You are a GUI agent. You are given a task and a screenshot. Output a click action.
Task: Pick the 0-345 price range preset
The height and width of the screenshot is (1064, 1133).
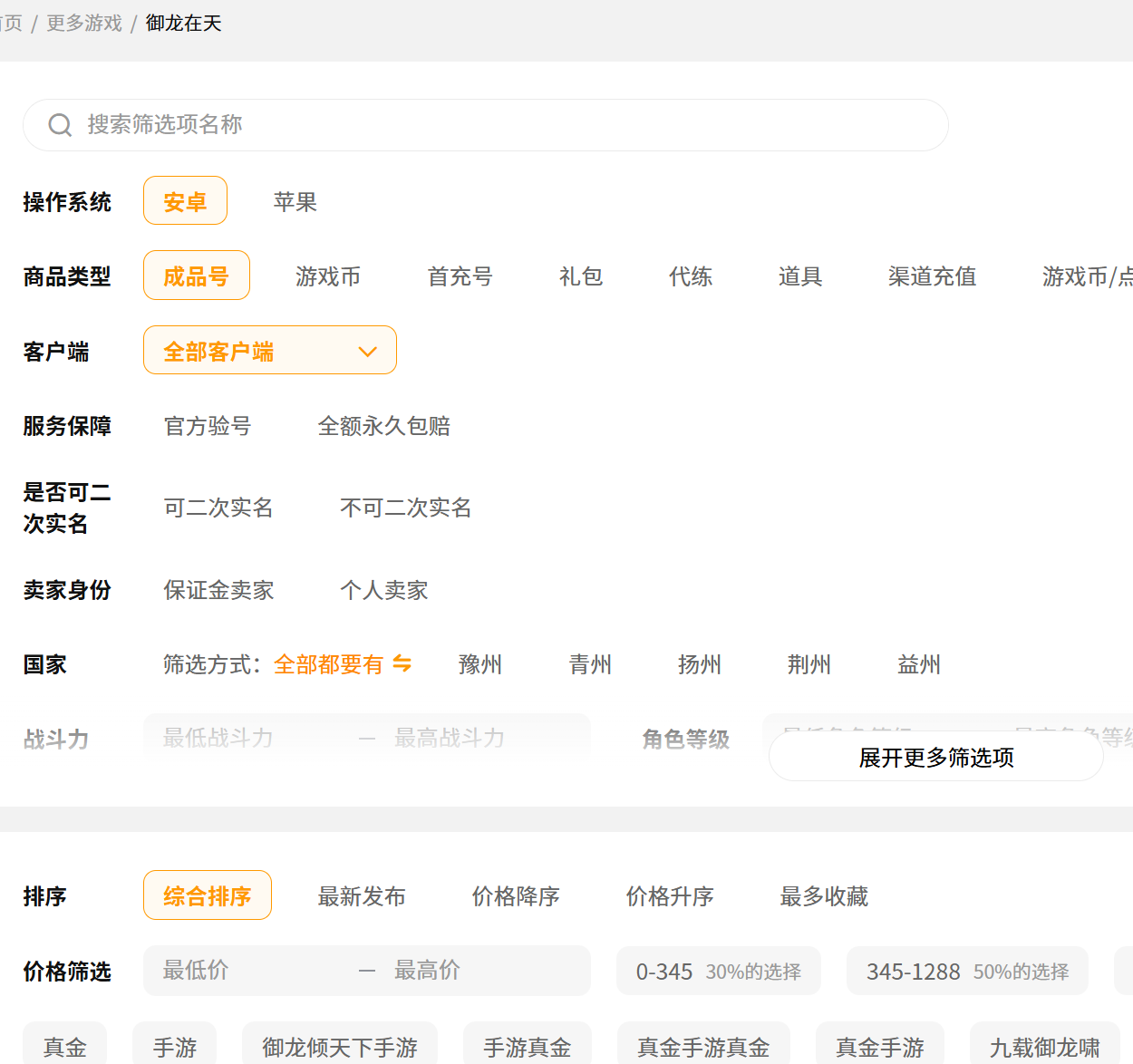click(718, 972)
